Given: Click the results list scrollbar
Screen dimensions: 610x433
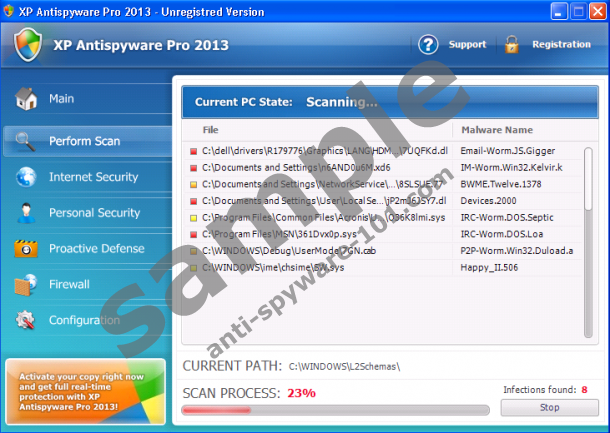Looking at the screenshot, I should click(589, 200).
